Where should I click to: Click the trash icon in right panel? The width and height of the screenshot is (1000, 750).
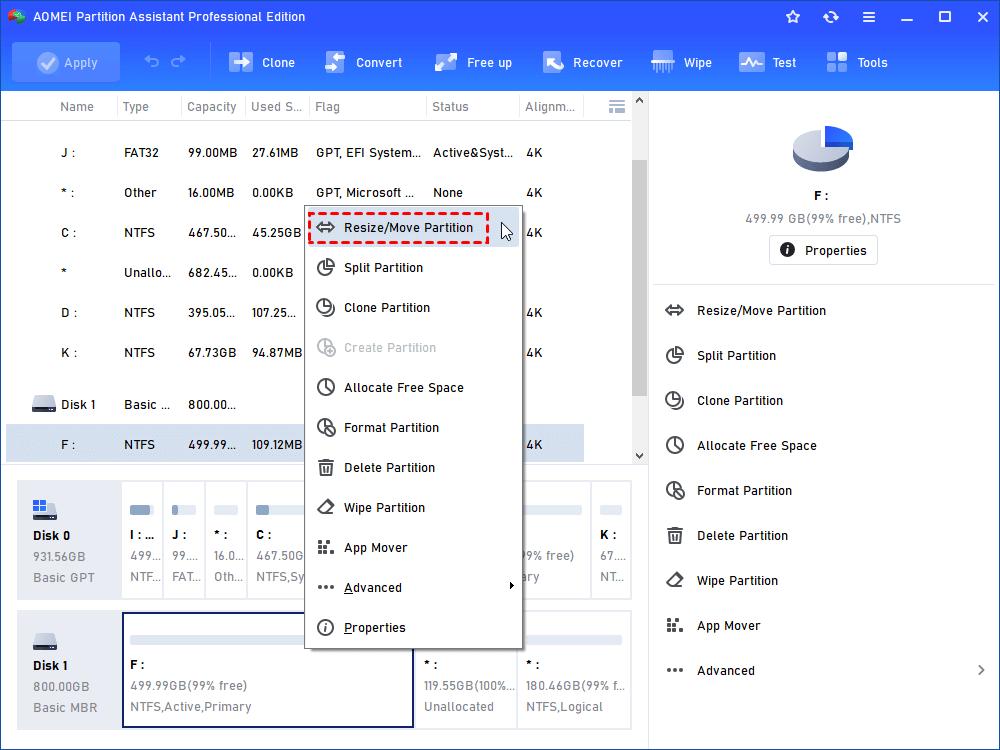675,535
